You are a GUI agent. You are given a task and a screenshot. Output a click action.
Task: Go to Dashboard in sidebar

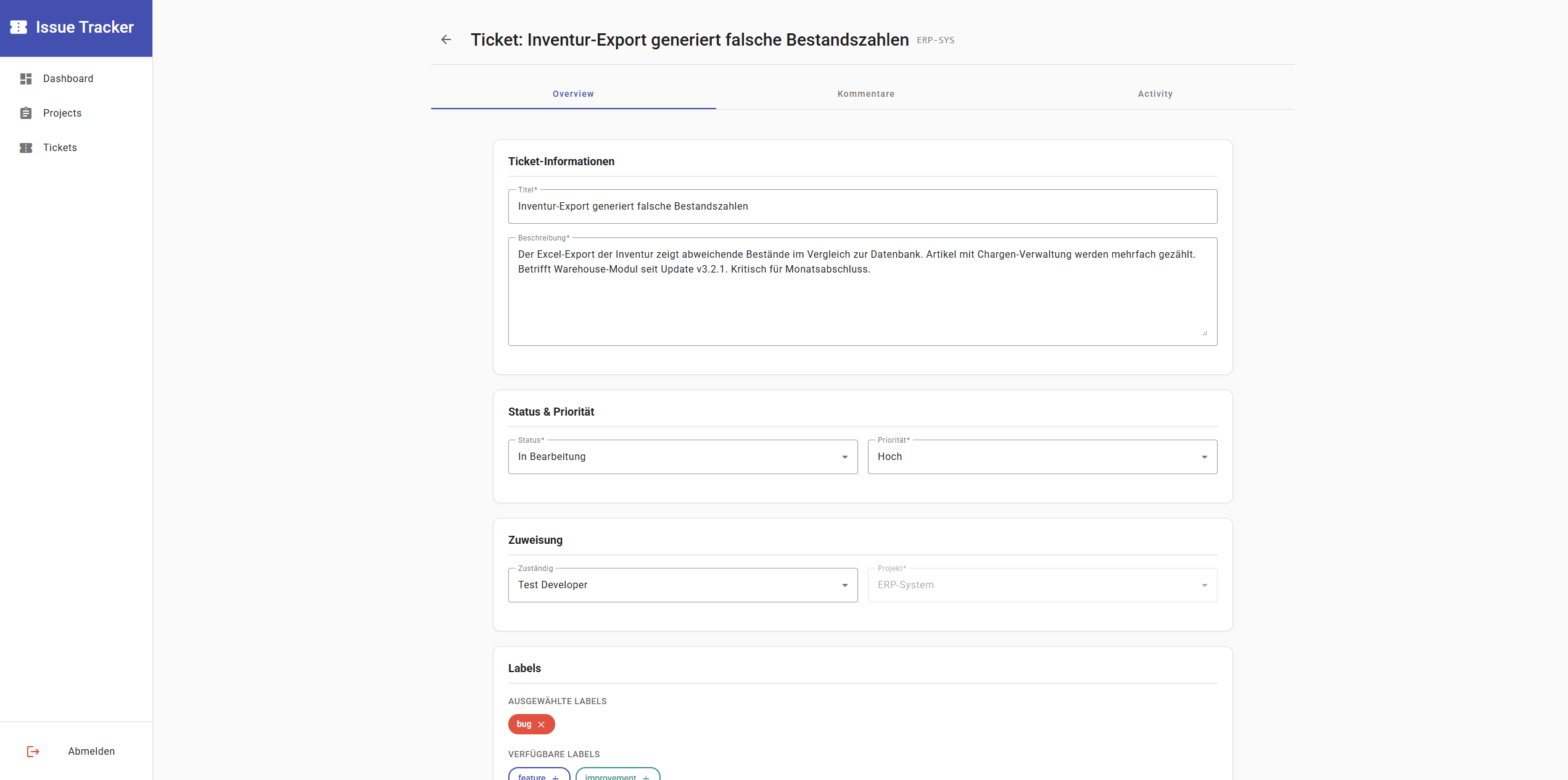[x=76, y=79]
